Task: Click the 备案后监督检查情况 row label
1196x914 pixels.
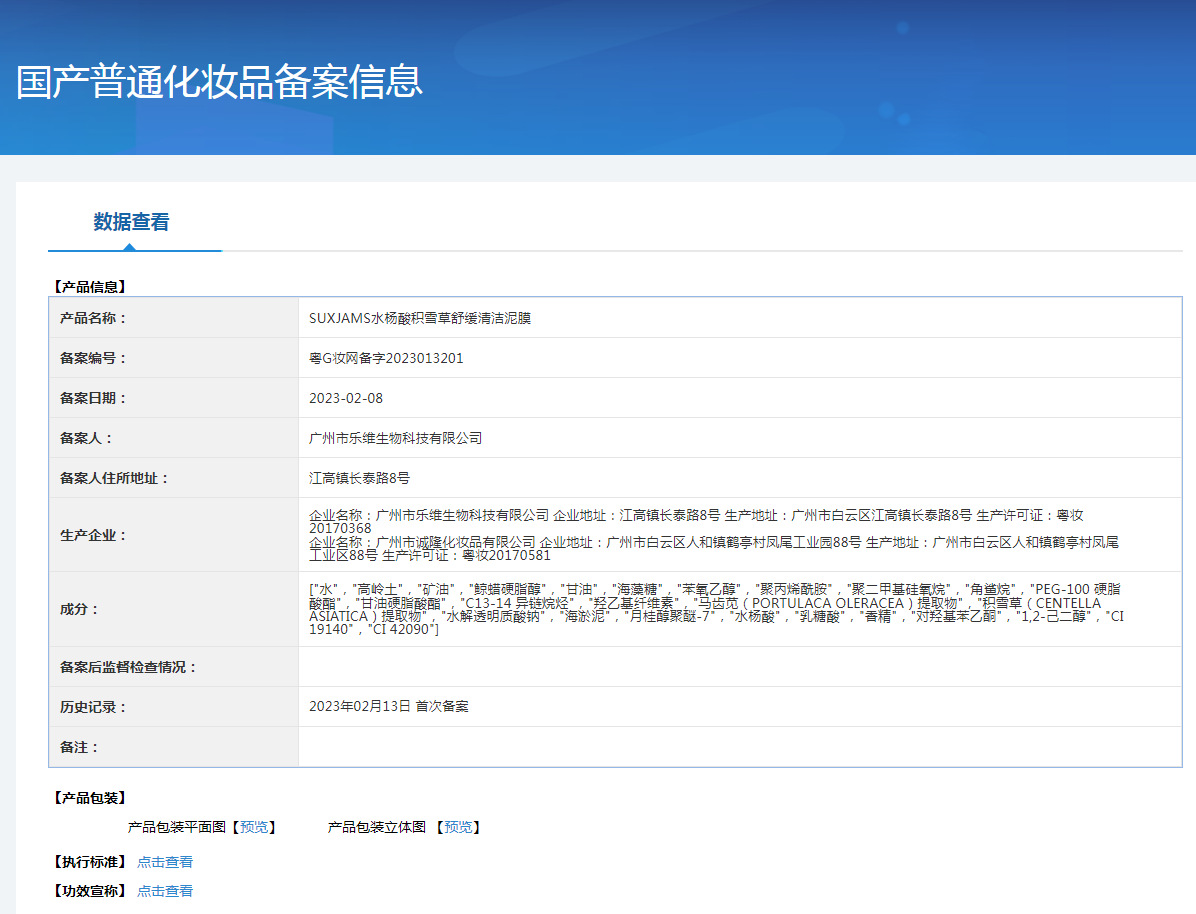Action: coord(129,667)
